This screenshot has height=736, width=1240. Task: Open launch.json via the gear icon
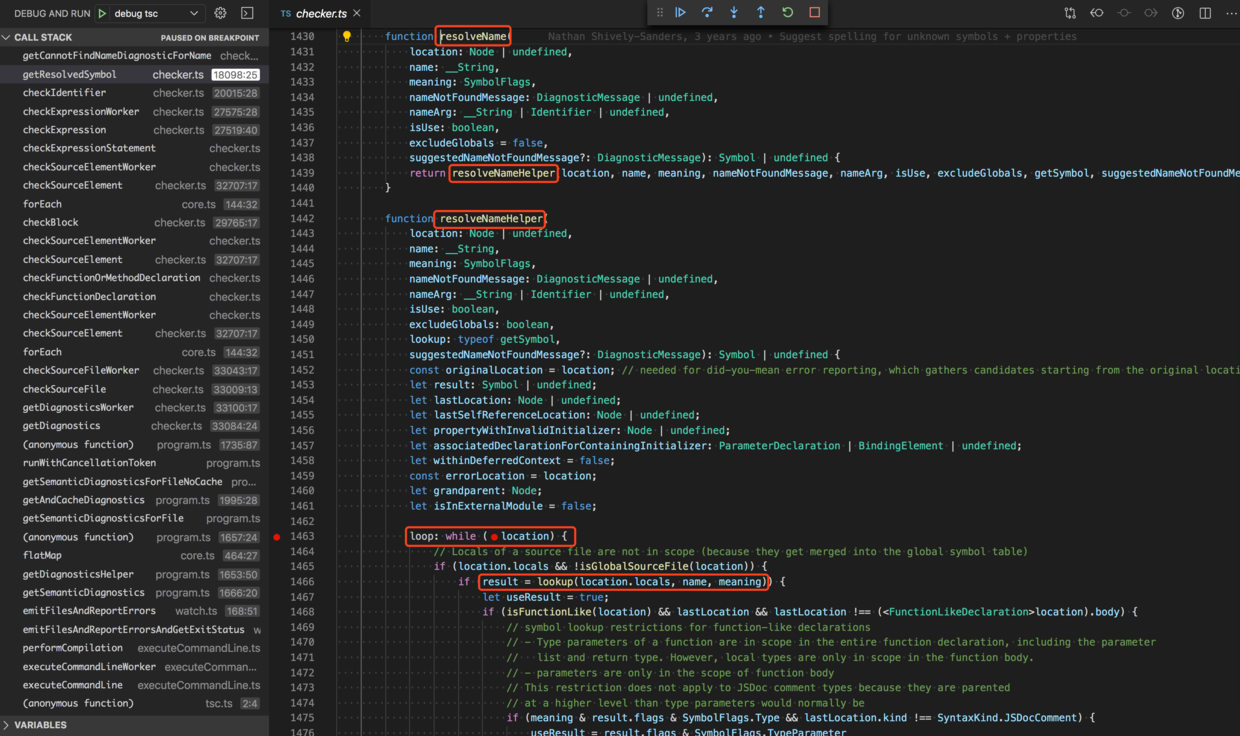(220, 14)
